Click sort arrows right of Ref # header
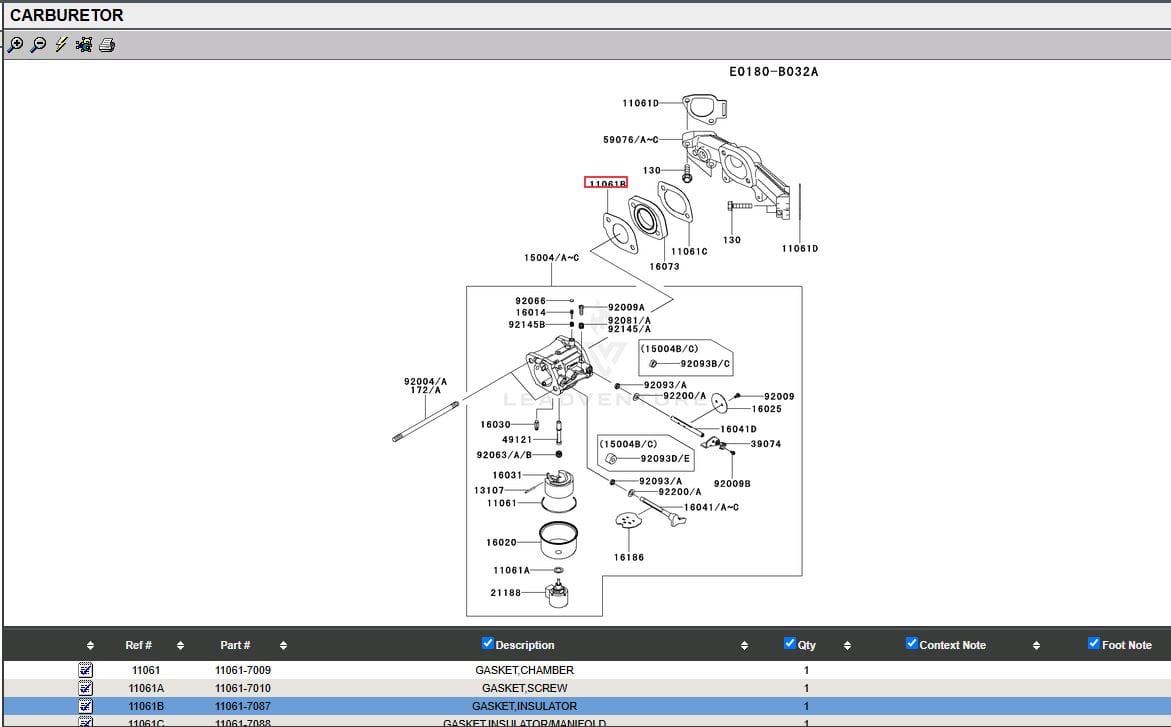Screen dimensions: 1171x727 [180, 646]
